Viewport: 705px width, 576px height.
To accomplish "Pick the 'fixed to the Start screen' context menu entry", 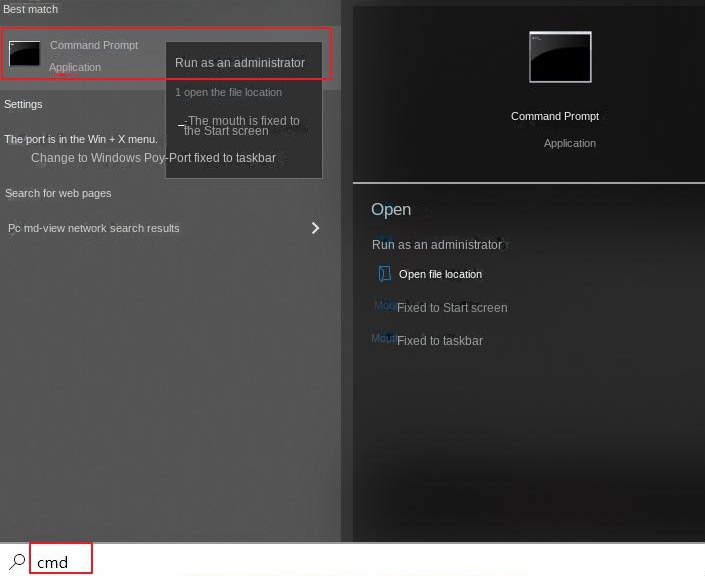I will (x=241, y=126).
